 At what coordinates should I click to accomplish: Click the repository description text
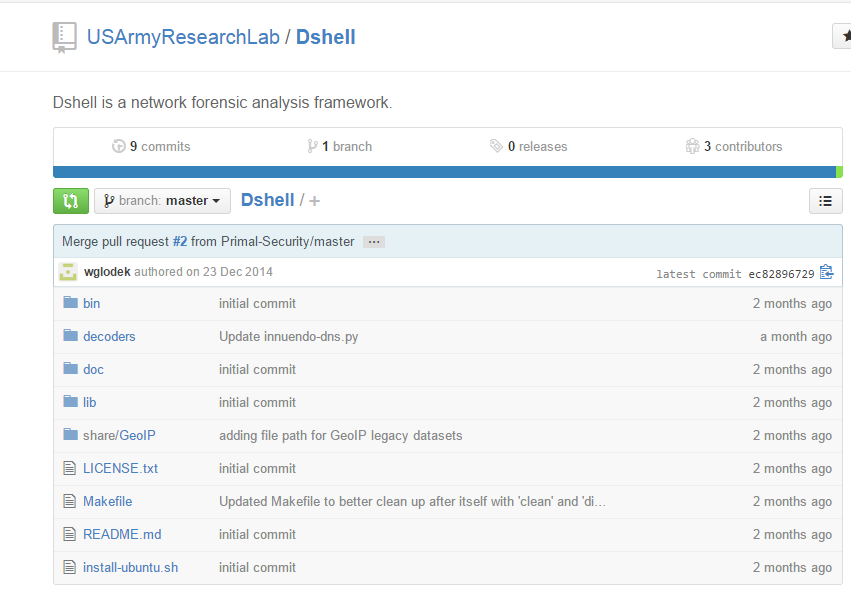point(223,103)
